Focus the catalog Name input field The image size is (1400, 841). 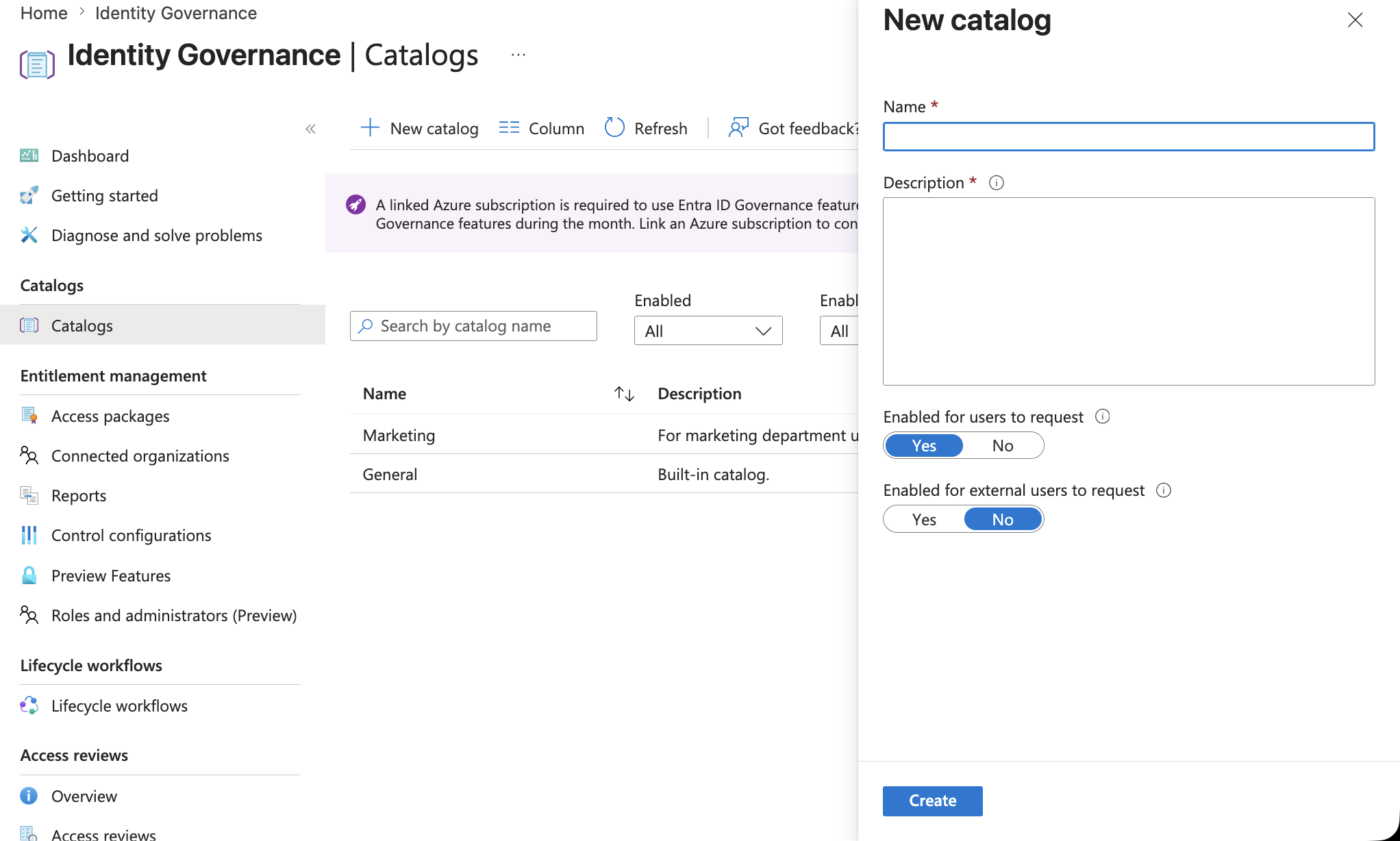[1129, 136]
